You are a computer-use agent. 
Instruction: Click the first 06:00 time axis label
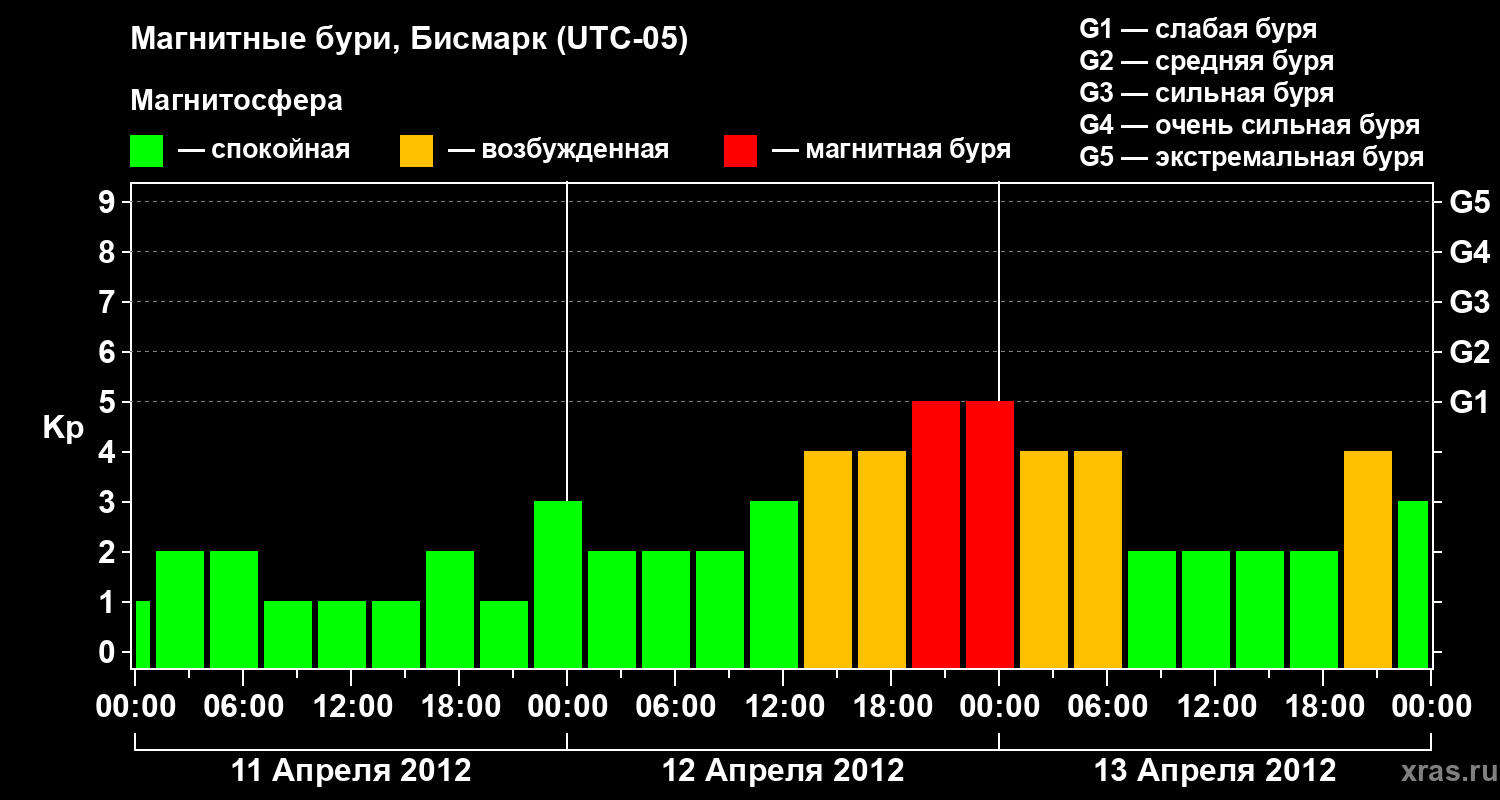(x=242, y=707)
